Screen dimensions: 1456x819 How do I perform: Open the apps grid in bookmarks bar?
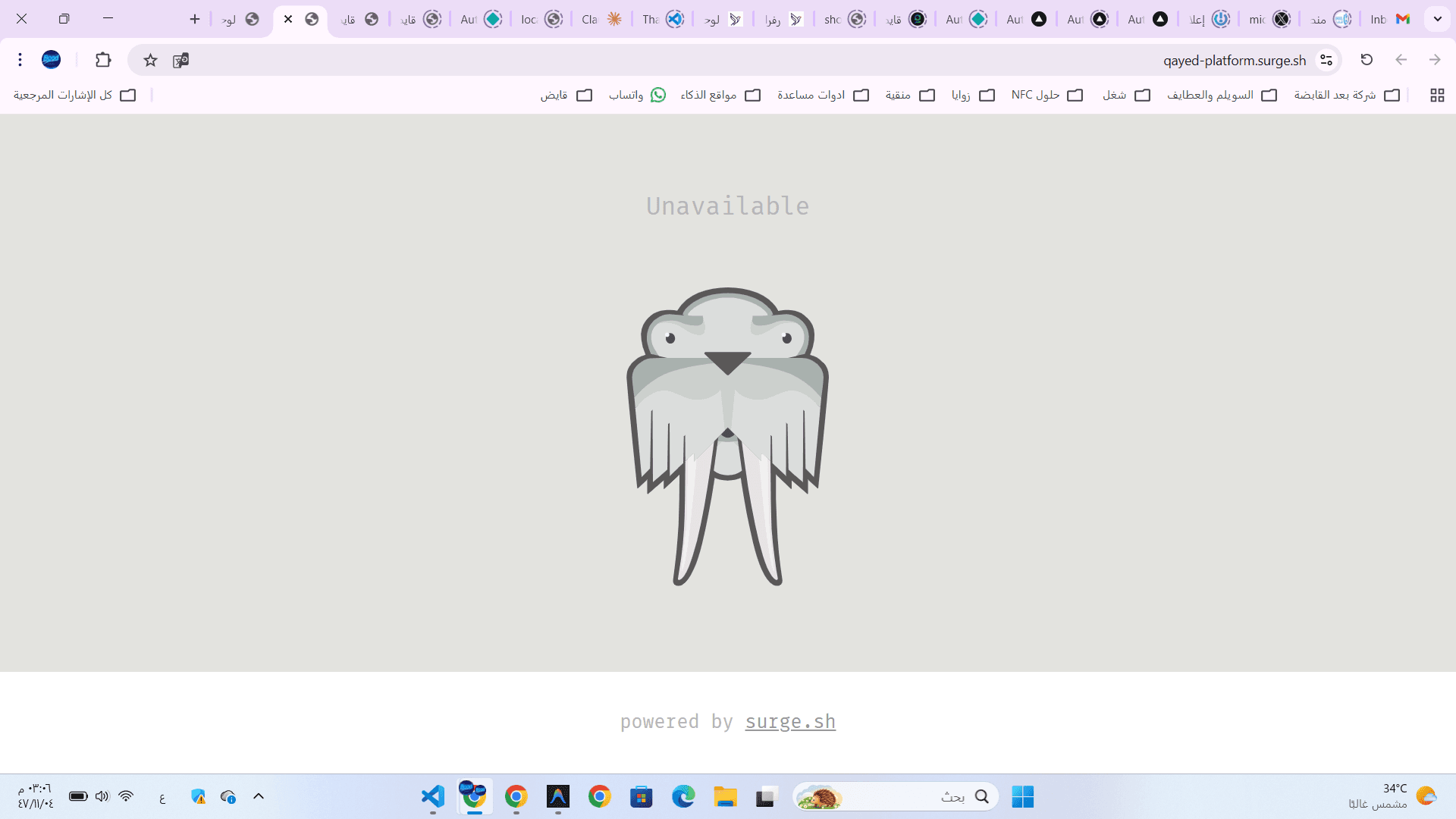point(1437,95)
